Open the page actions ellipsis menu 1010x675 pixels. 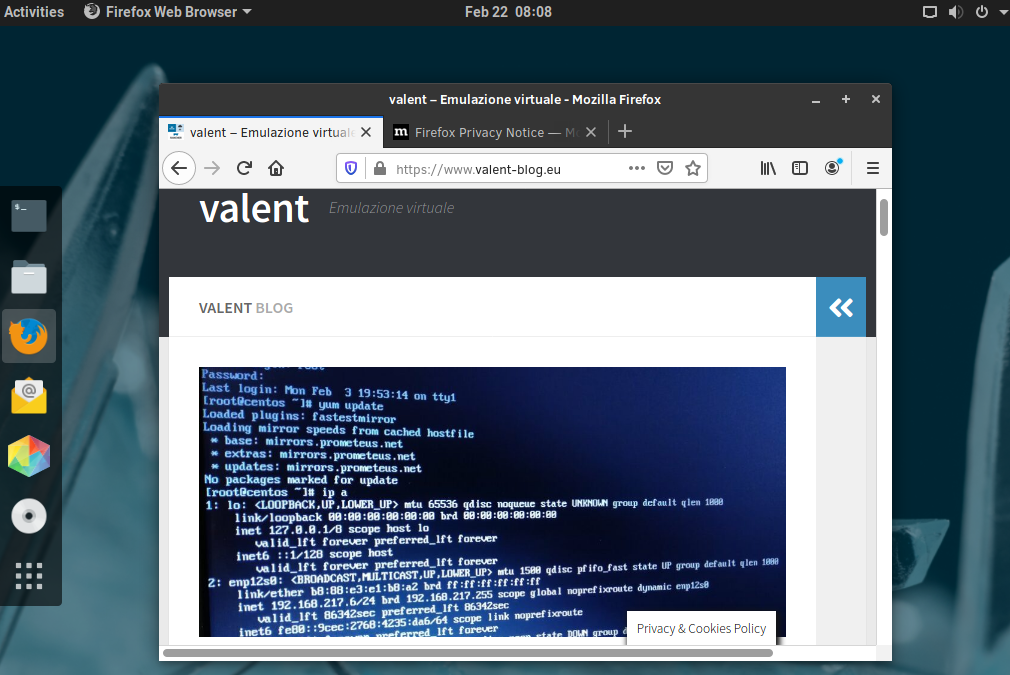[x=636, y=167]
